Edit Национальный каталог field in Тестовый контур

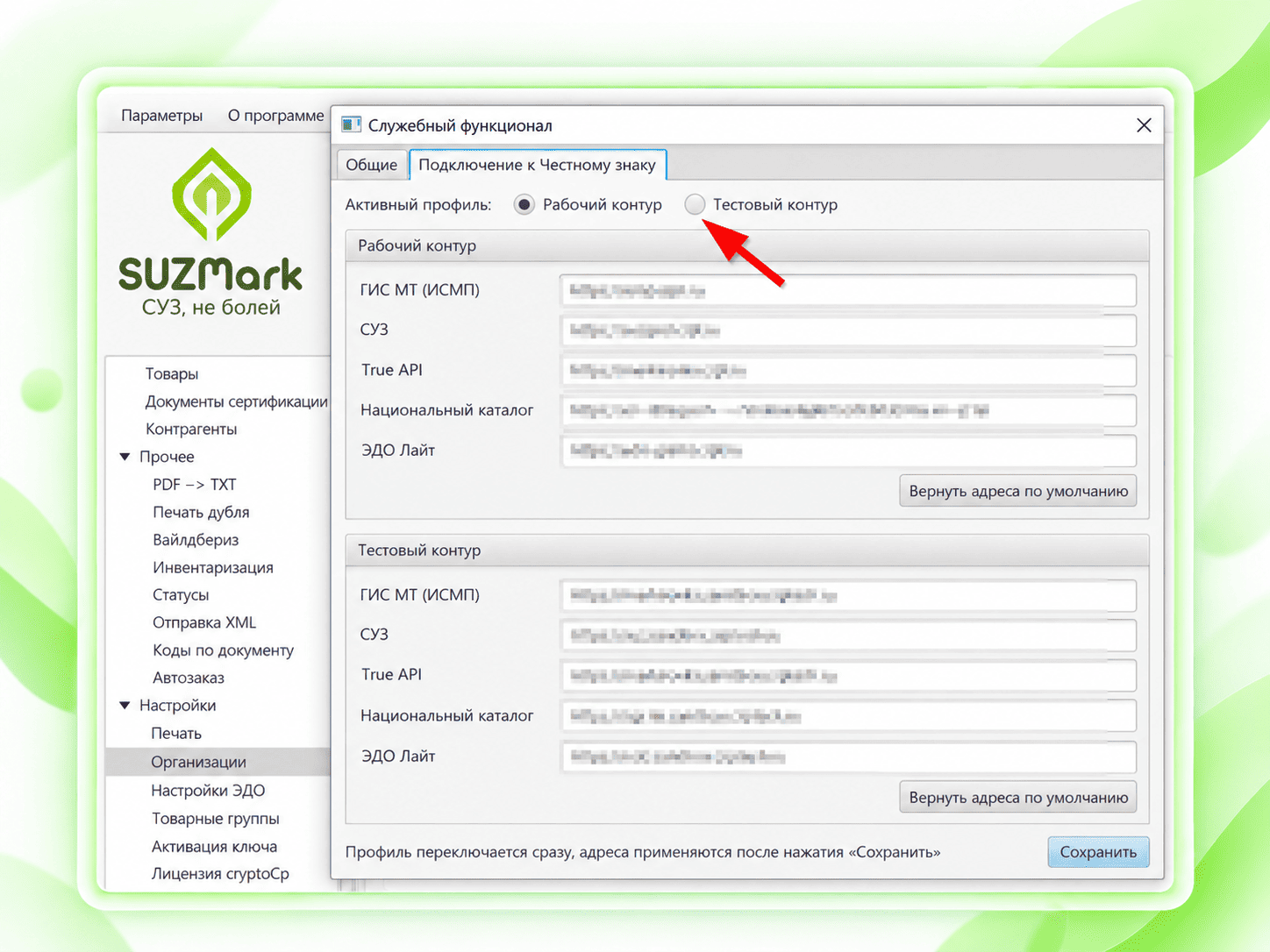(x=848, y=716)
